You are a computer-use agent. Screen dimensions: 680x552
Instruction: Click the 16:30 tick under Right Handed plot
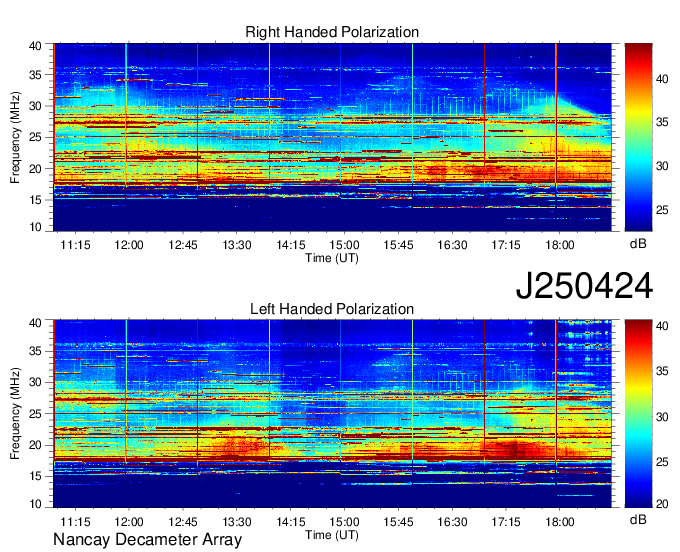(452, 245)
